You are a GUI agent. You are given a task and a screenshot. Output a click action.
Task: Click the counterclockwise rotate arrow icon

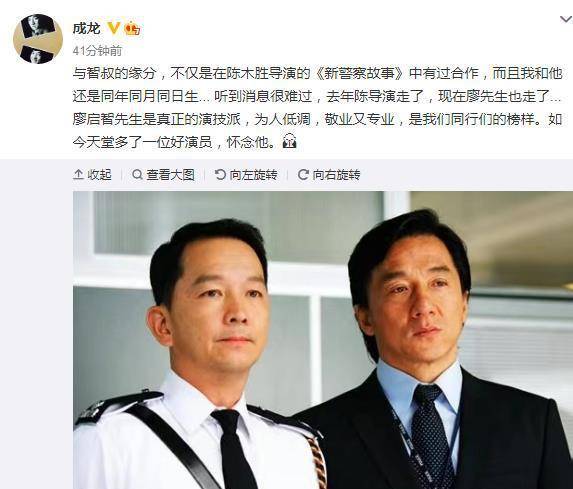tap(220, 174)
